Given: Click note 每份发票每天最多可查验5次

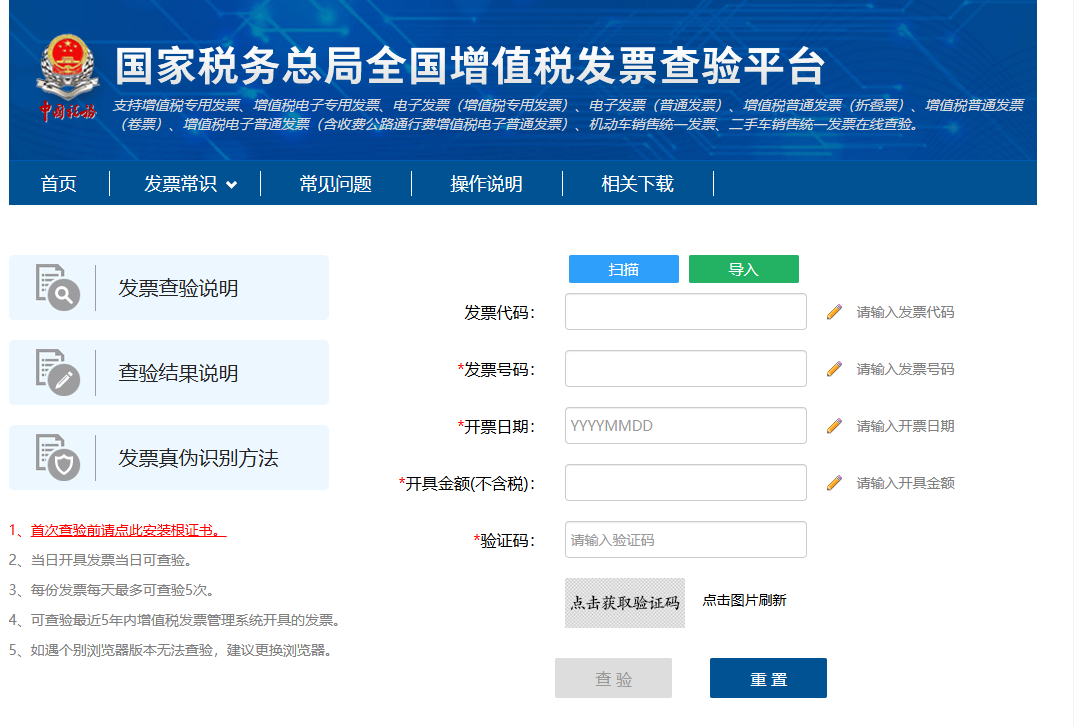Looking at the screenshot, I should [x=114, y=590].
